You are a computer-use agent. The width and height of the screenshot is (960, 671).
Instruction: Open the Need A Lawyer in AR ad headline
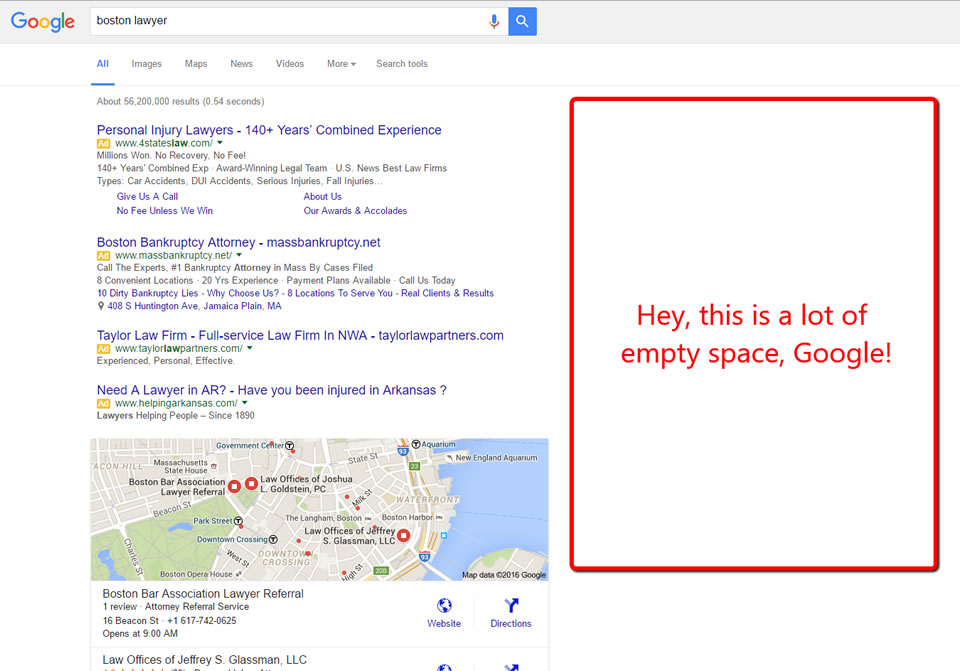(271, 390)
